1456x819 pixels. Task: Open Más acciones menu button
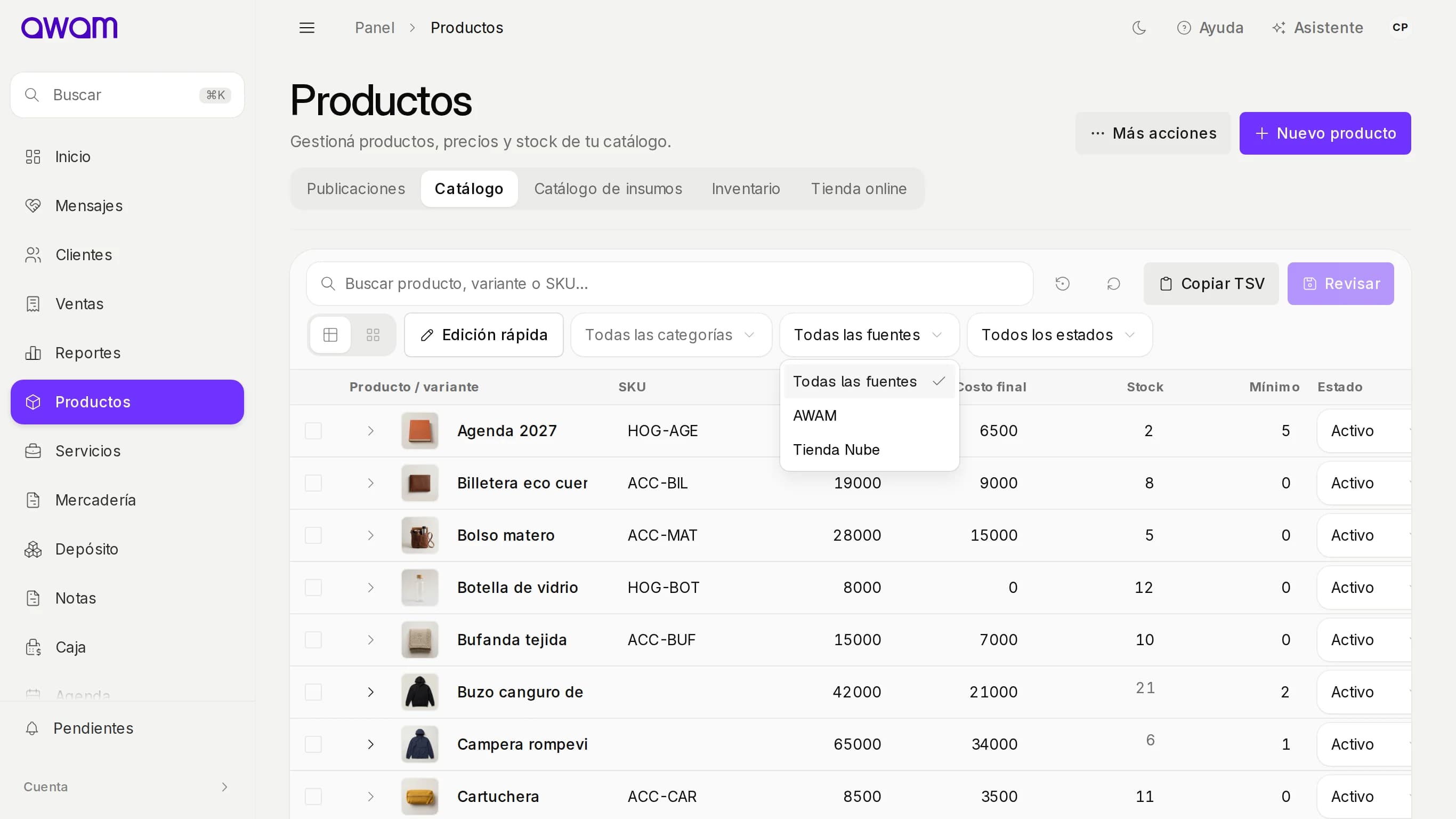tap(1152, 133)
